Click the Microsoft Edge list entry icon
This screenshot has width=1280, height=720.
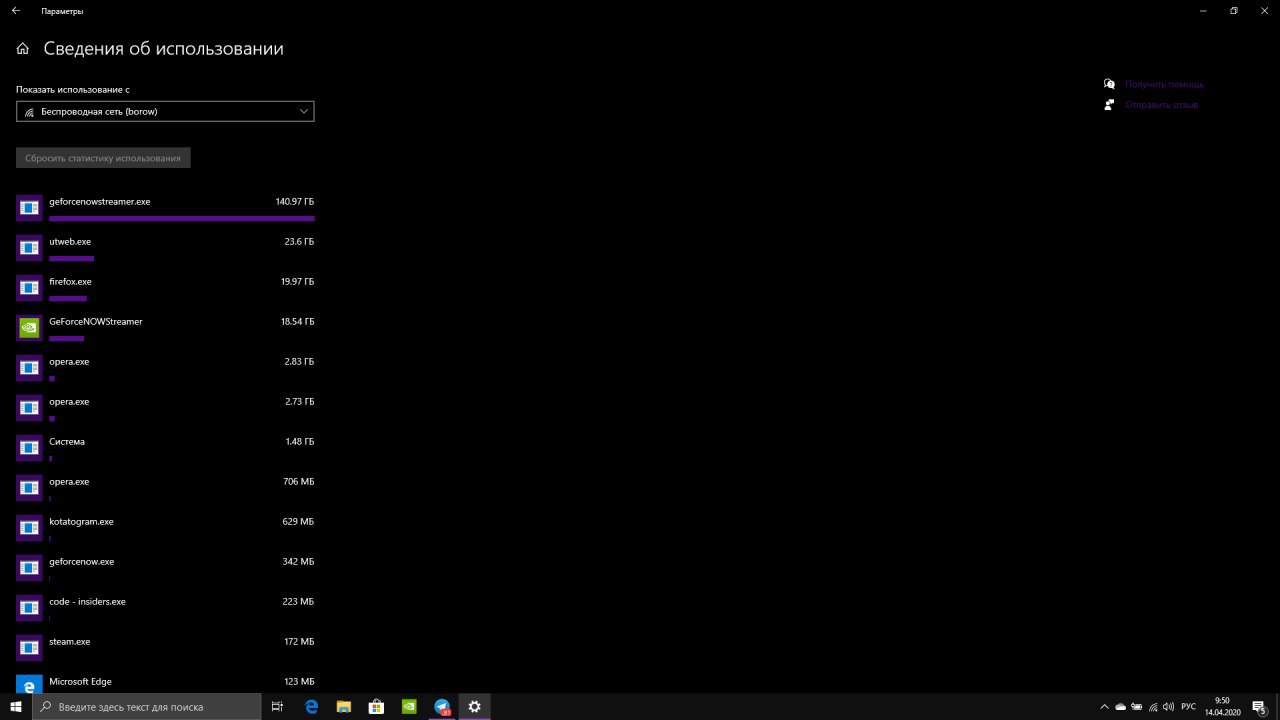click(x=29, y=685)
